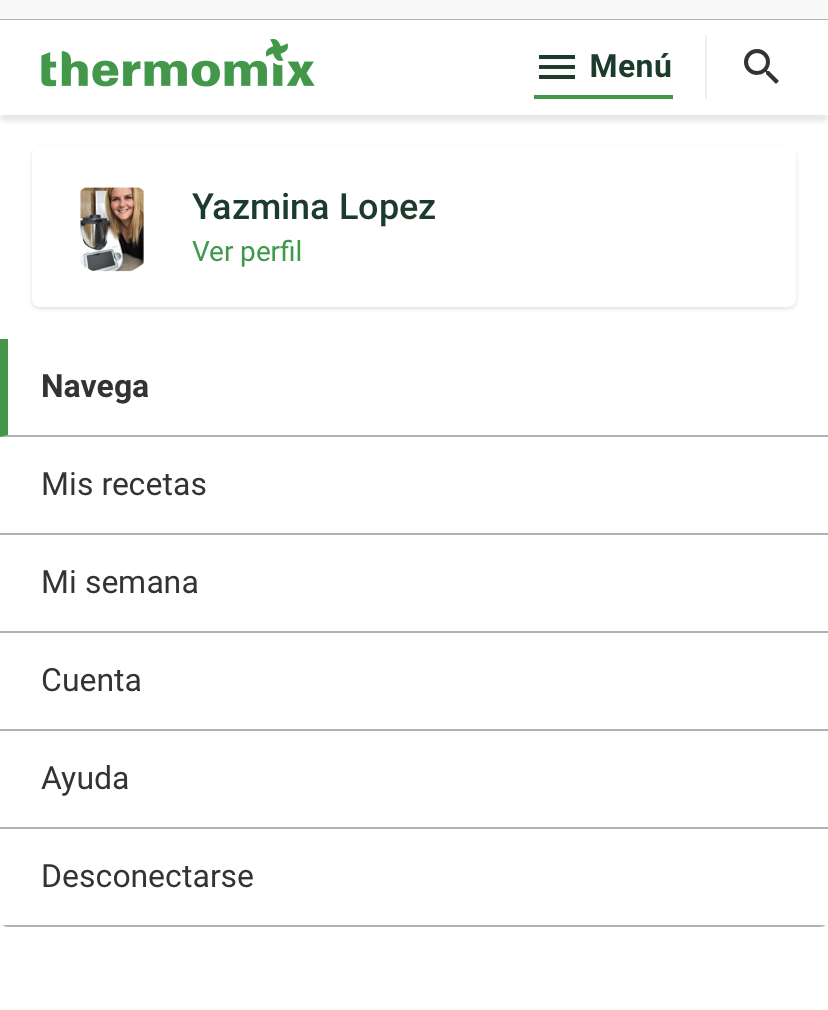Open Mis recetas section
The height and width of the screenshot is (1010, 828).
coord(124,485)
